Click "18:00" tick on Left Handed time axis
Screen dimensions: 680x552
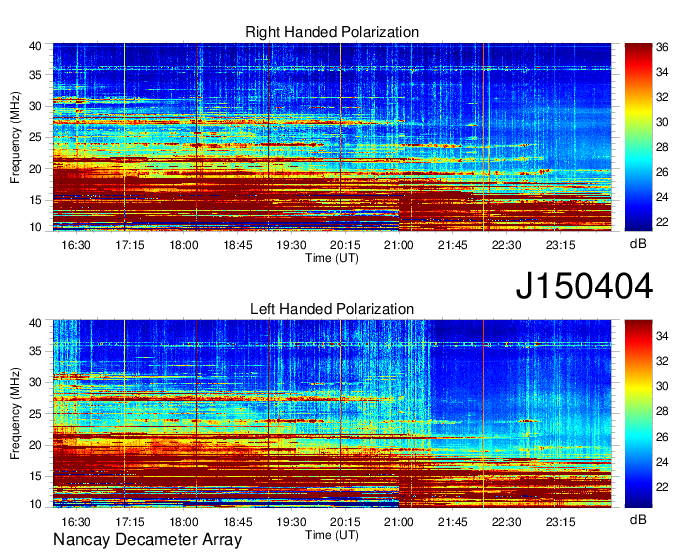pyautogui.click(x=183, y=521)
